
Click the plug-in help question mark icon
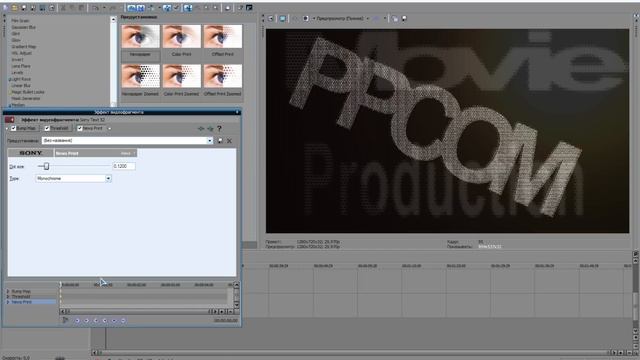(x=219, y=129)
